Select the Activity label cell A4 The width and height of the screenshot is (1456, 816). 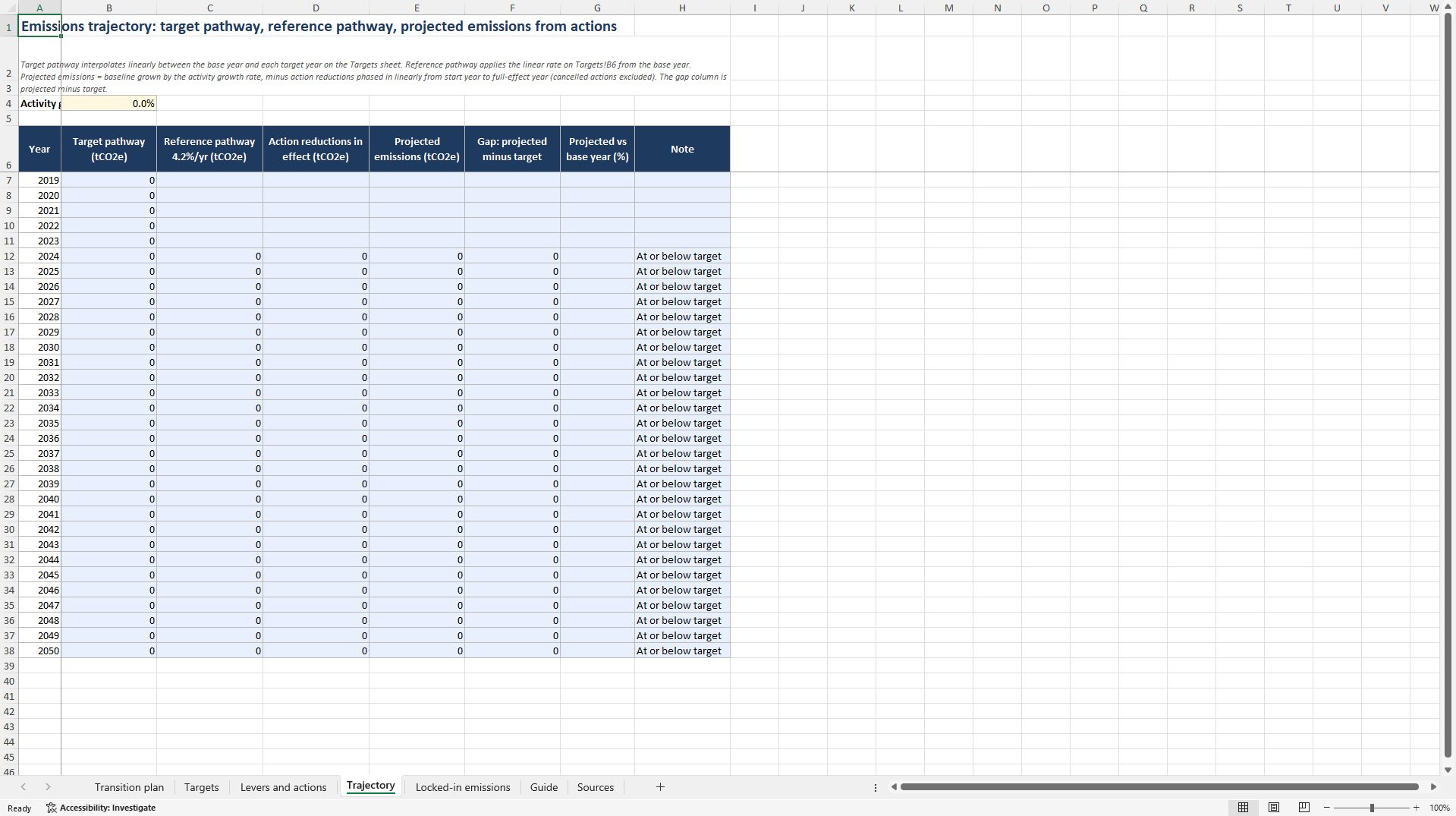click(39, 103)
